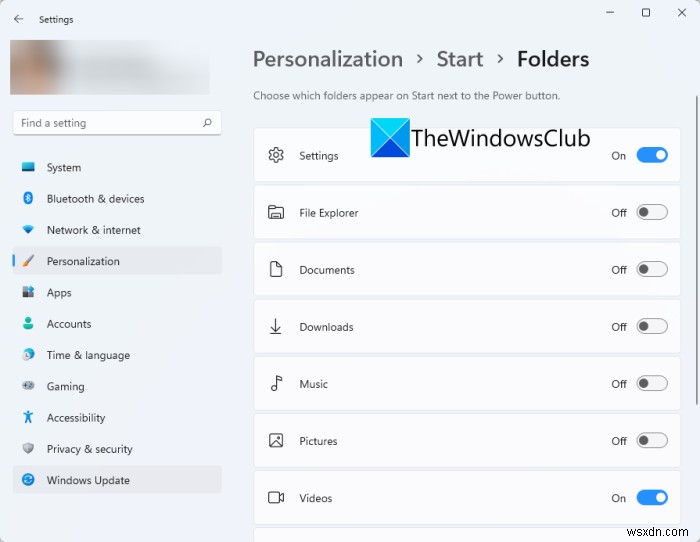Click Personalization breadcrumb link

click(328, 59)
